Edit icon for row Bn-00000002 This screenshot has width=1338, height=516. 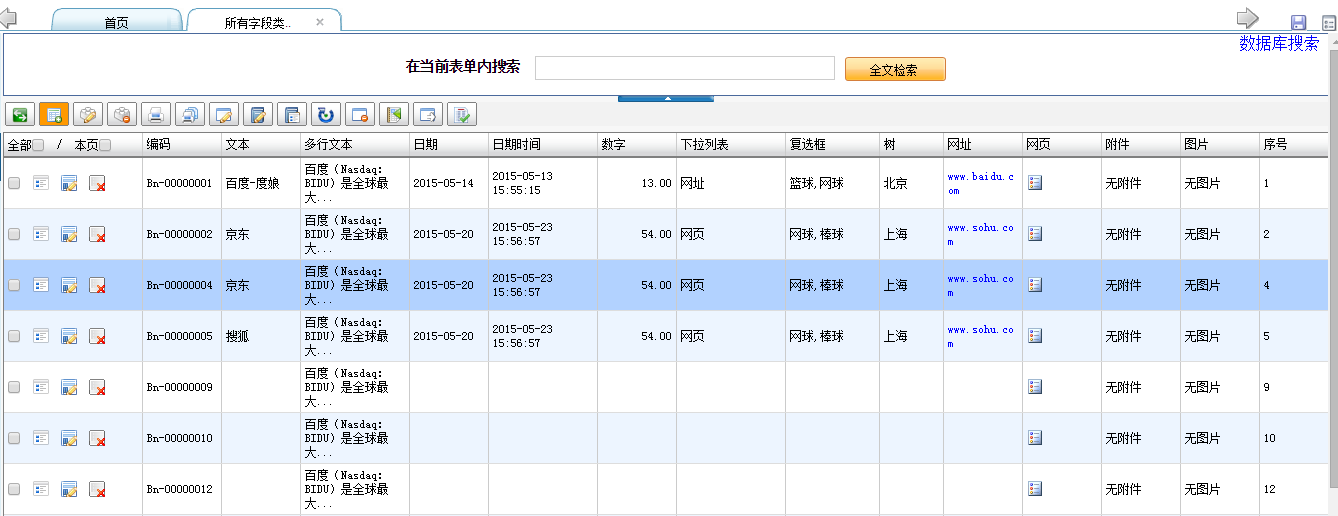coord(69,234)
